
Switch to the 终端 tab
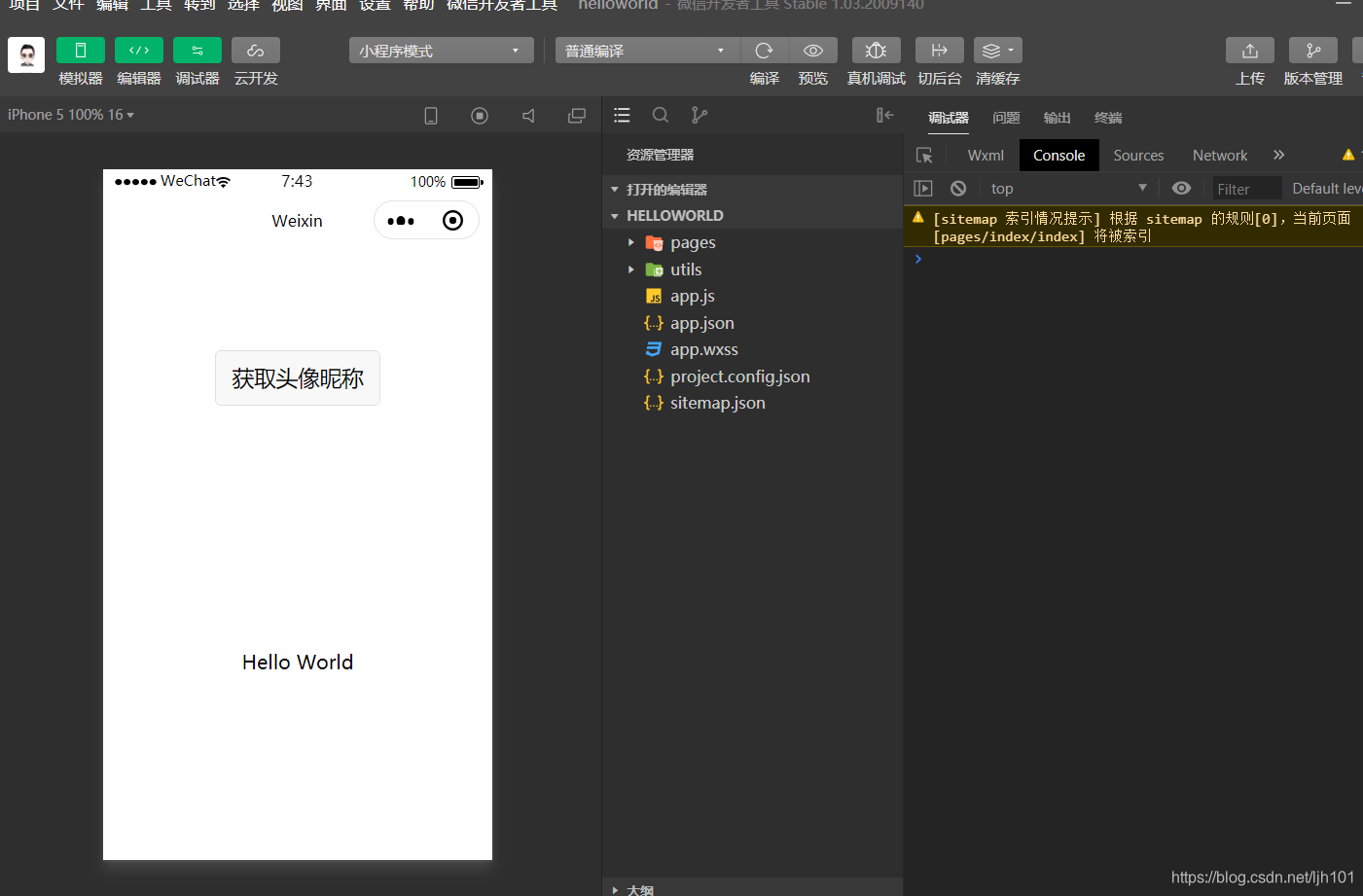point(1108,118)
